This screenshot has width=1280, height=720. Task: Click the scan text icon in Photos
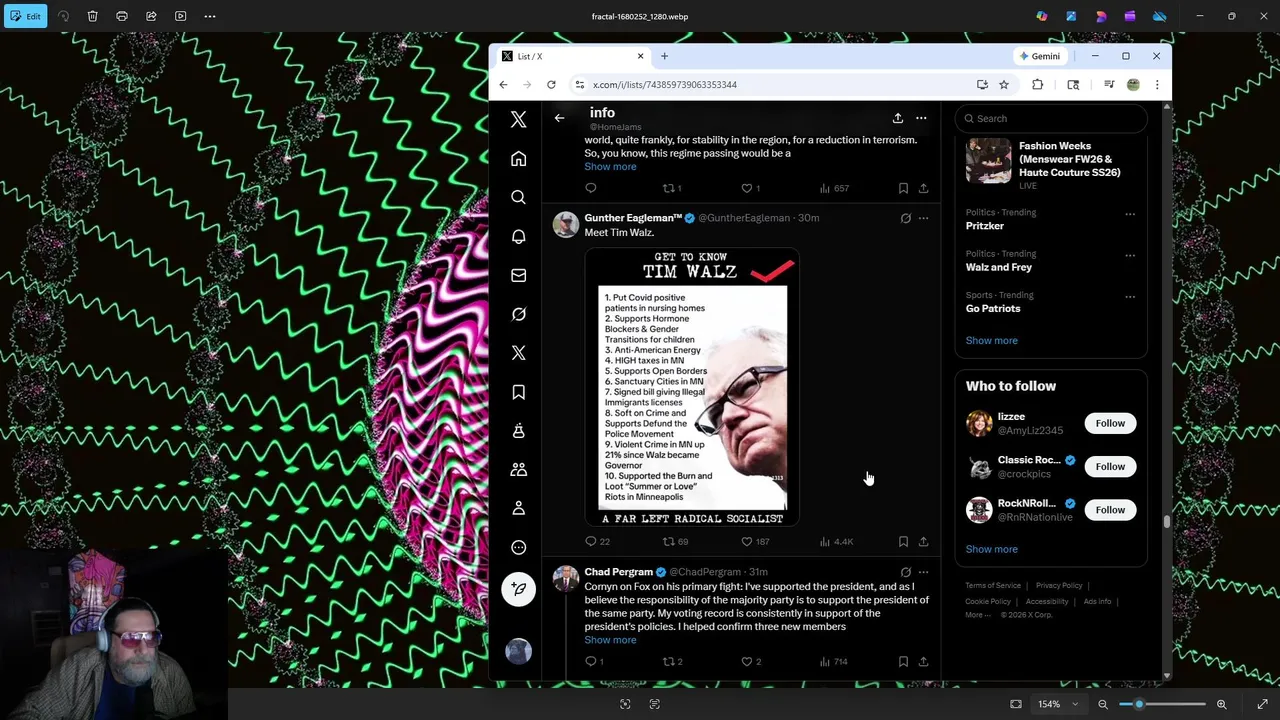click(x=655, y=704)
